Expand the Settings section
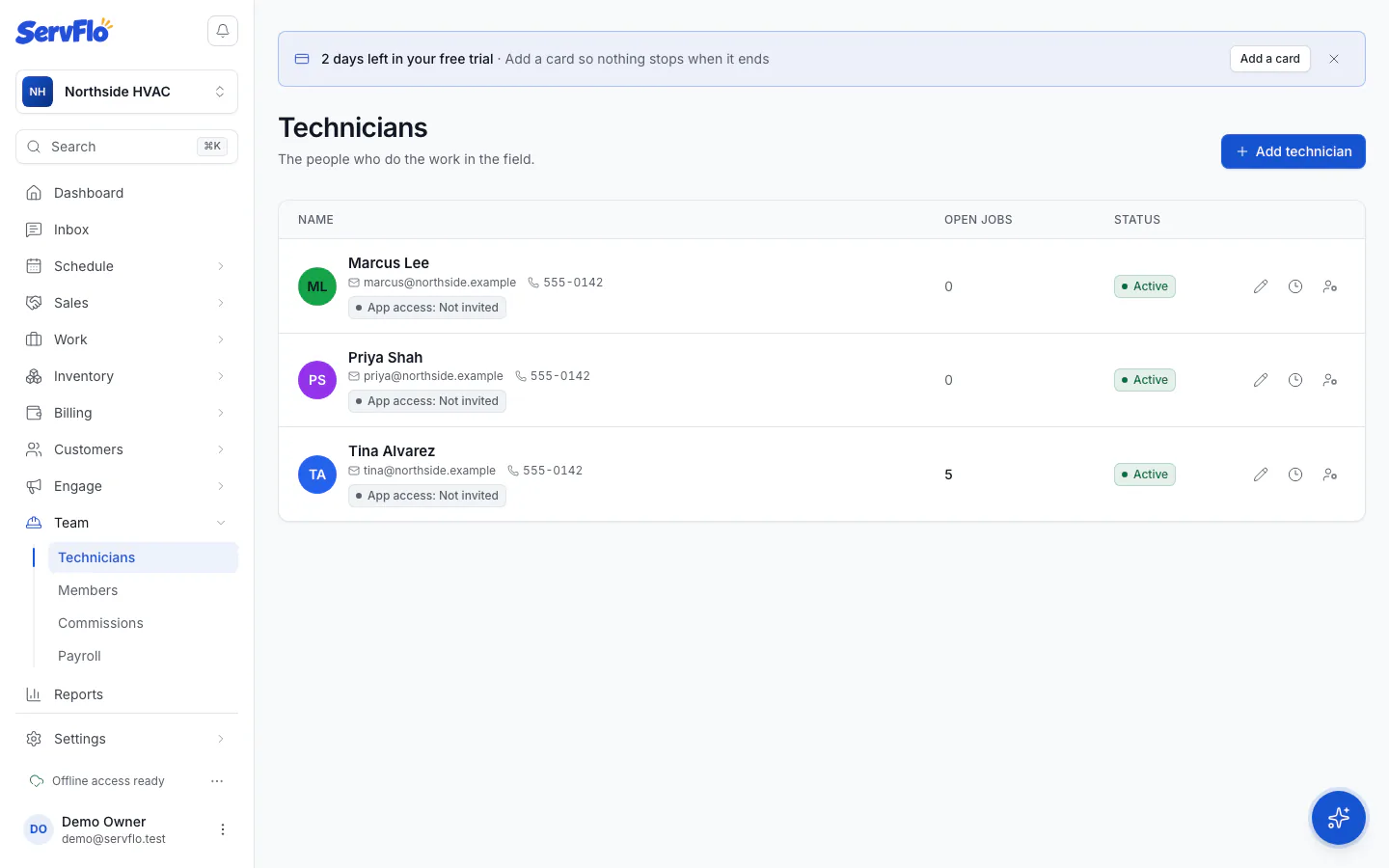Image resolution: width=1389 pixels, height=868 pixels. [127, 739]
